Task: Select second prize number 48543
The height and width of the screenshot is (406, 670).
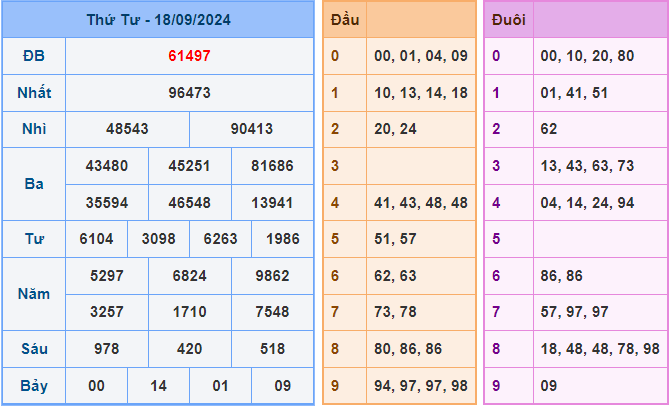Action: 127,130
